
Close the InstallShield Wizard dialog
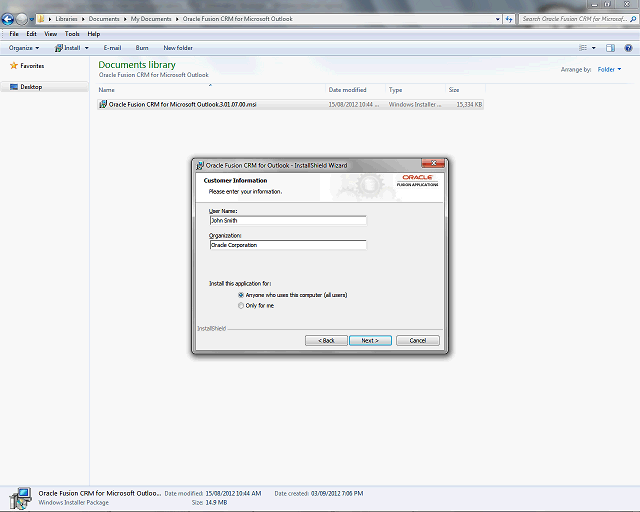(433, 163)
